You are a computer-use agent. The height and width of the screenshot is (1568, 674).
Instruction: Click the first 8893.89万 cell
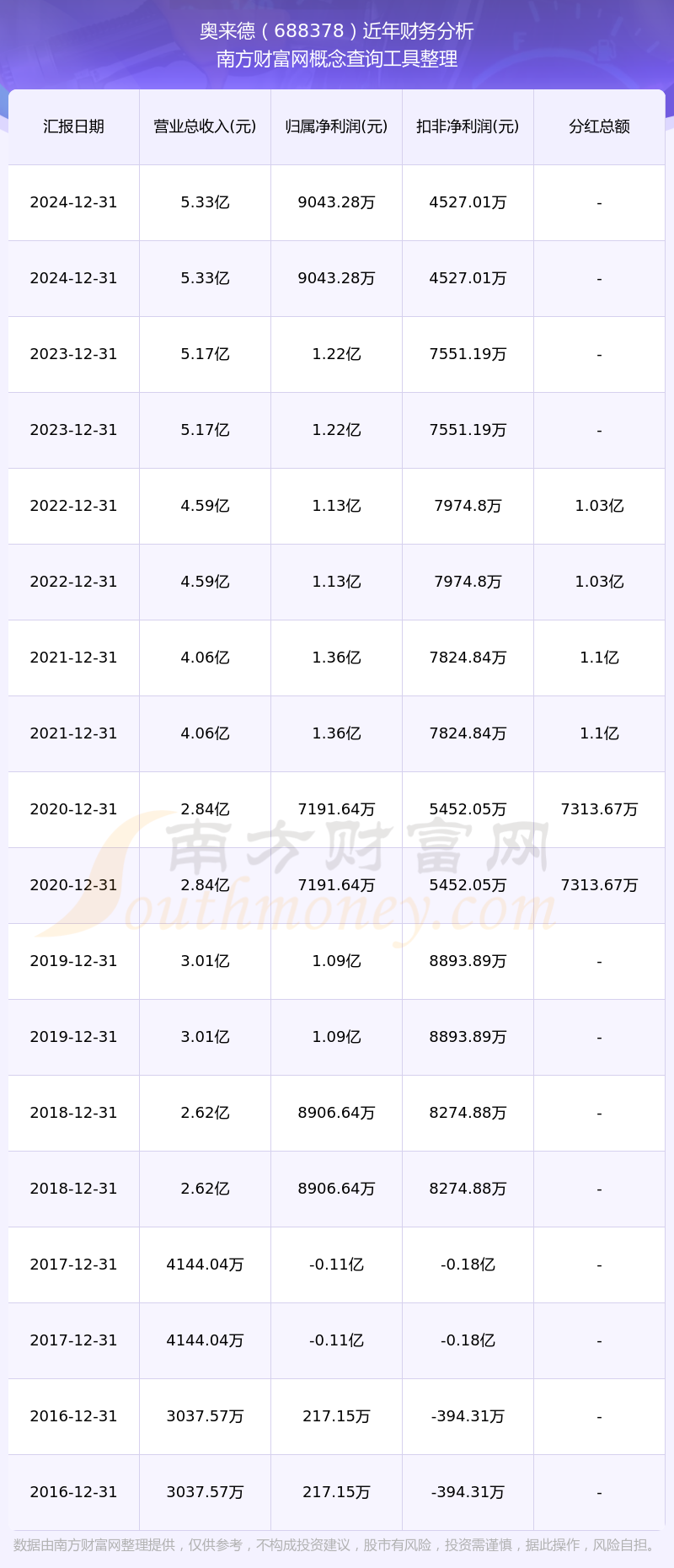(468, 961)
